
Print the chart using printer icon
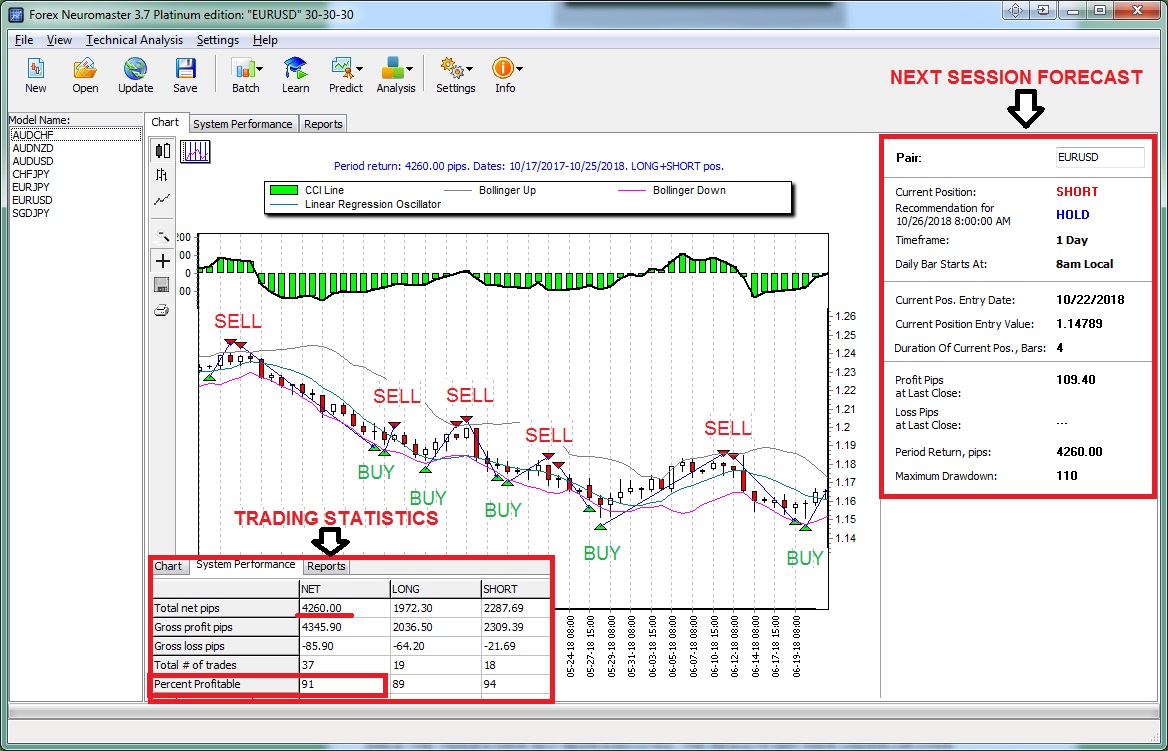tap(162, 310)
